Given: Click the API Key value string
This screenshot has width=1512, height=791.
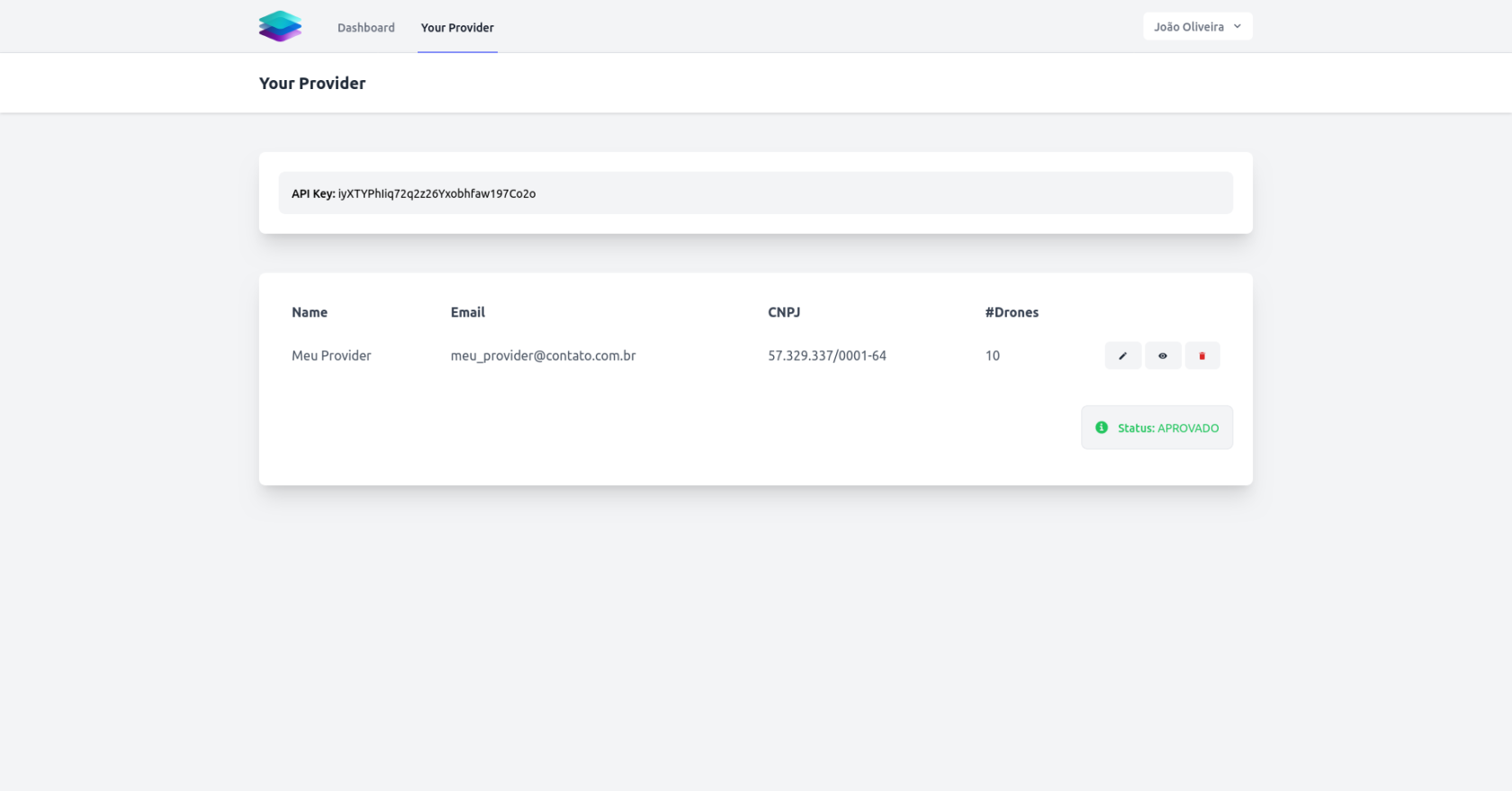Looking at the screenshot, I should pos(436,193).
